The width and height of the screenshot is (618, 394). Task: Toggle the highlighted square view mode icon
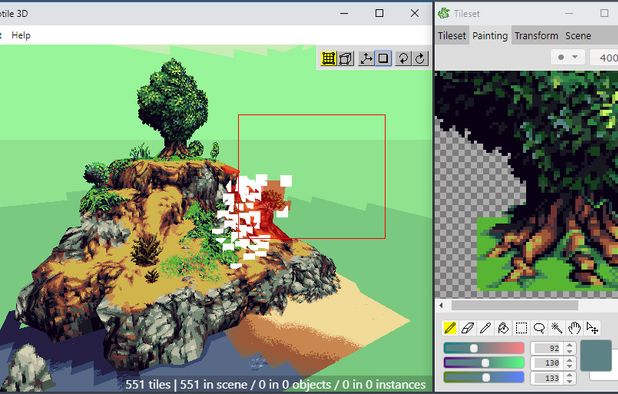click(x=383, y=58)
